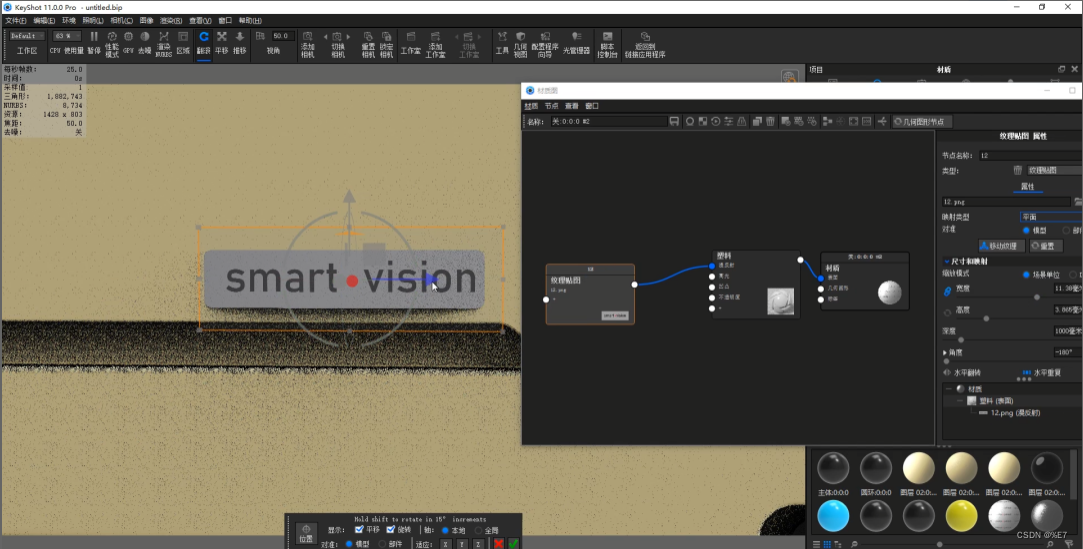Viewport: 1083px width, 549px height.
Task: Click 返回到链接应用程序 icon
Action: 645,37
